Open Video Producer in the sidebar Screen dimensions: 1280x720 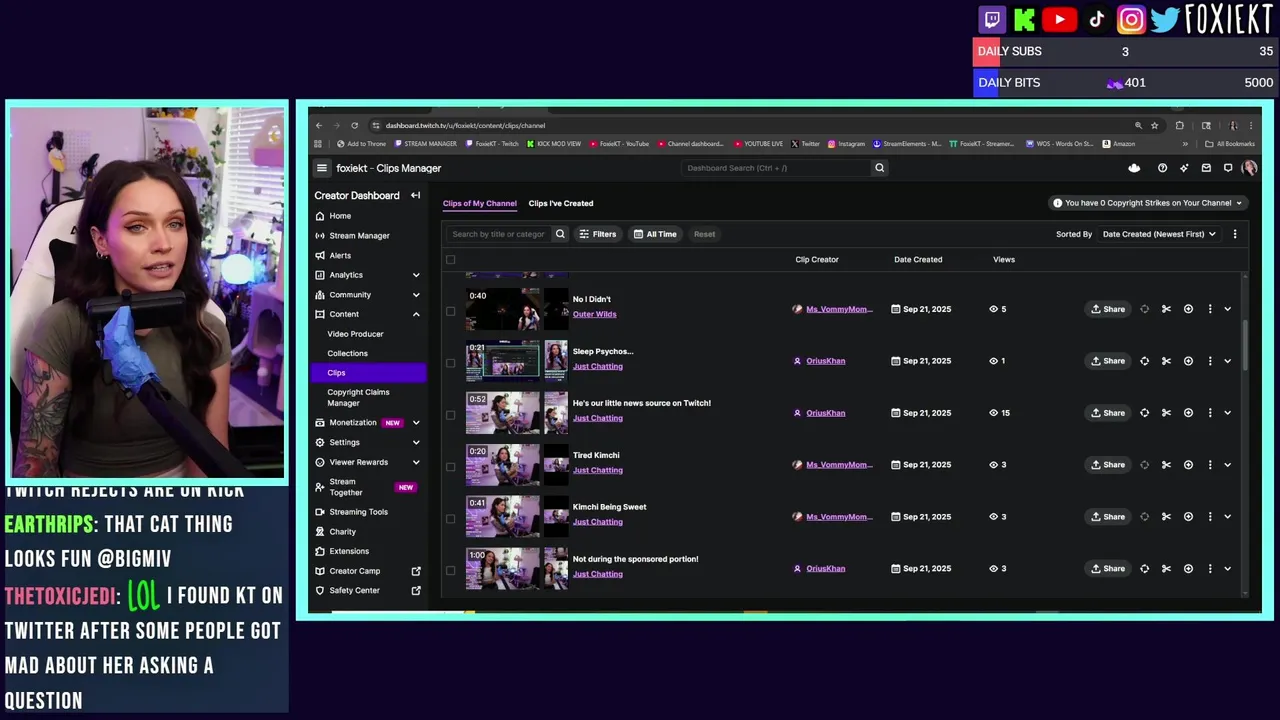tap(355, 334)
